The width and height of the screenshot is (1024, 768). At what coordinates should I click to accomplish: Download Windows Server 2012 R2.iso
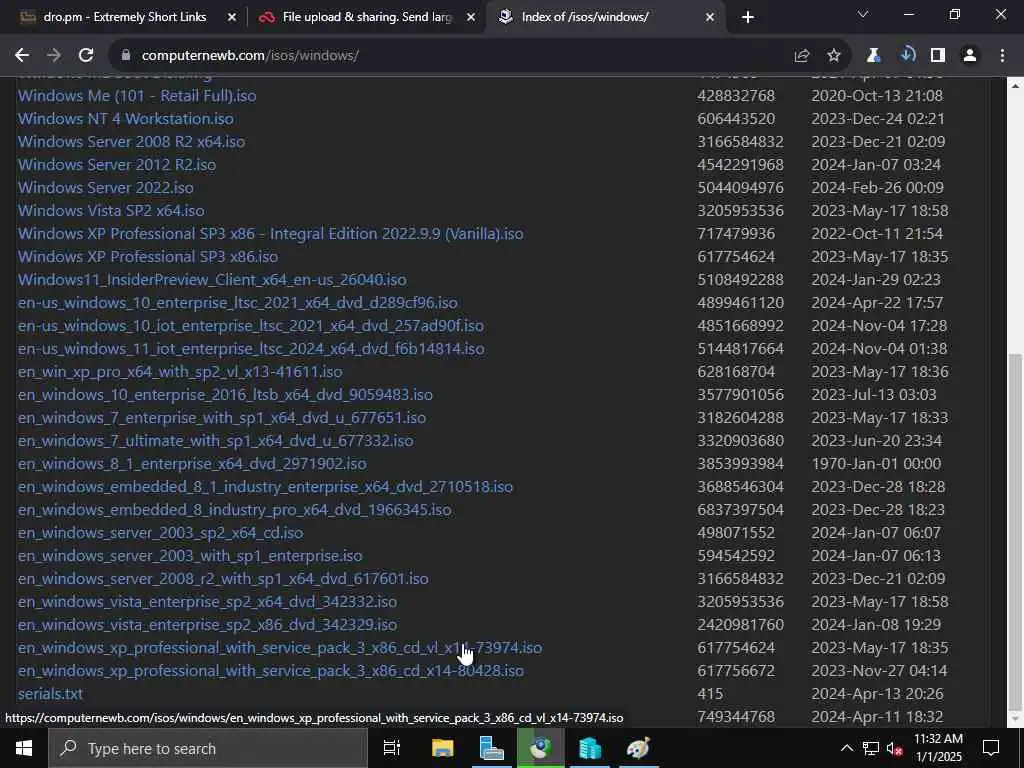(117, 165)
